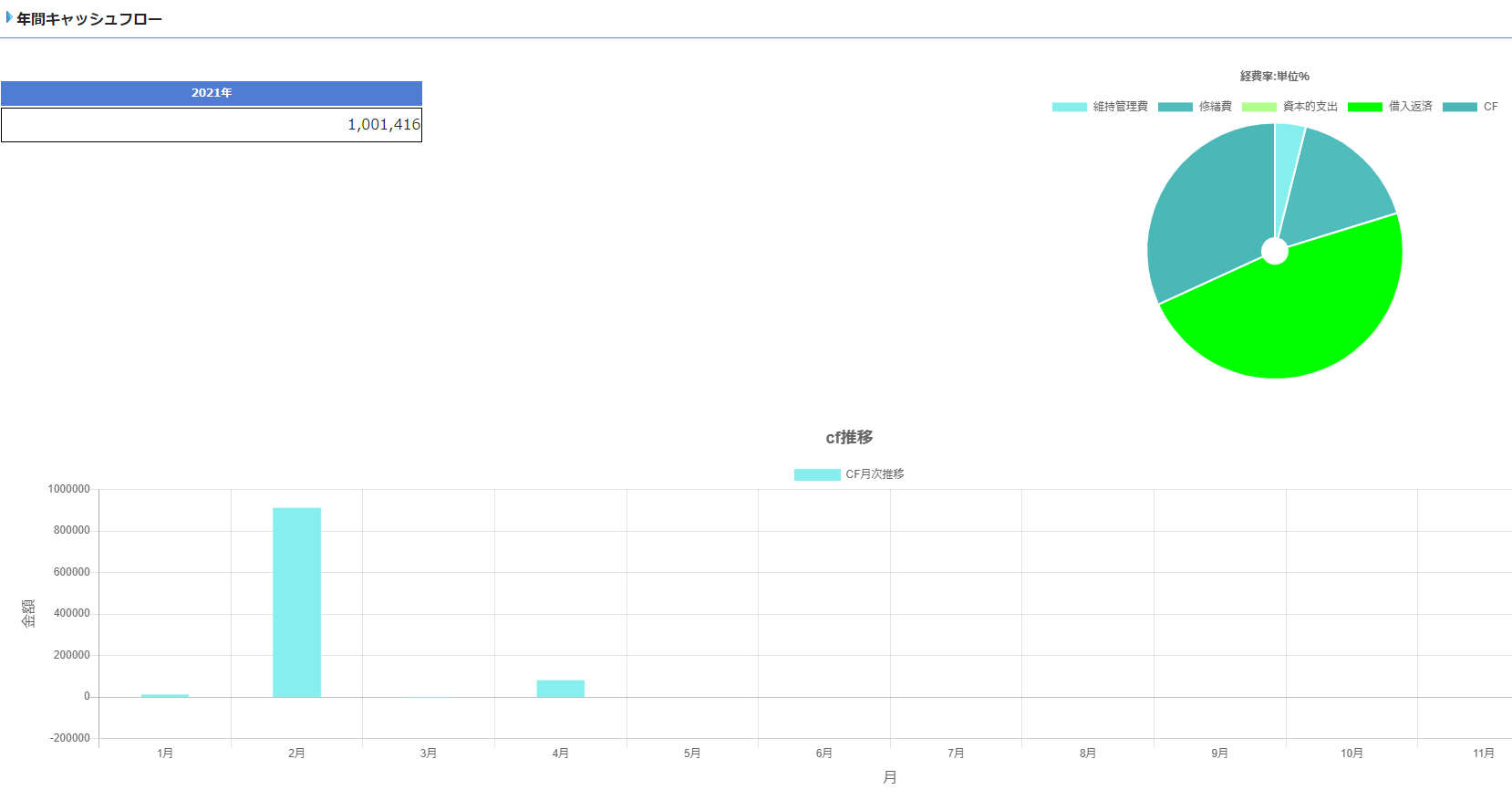Image resolution: width=1512 pixels, height=790 pixels.
Task: Click the 4月 axis label
Action: [x=560, y=754]
